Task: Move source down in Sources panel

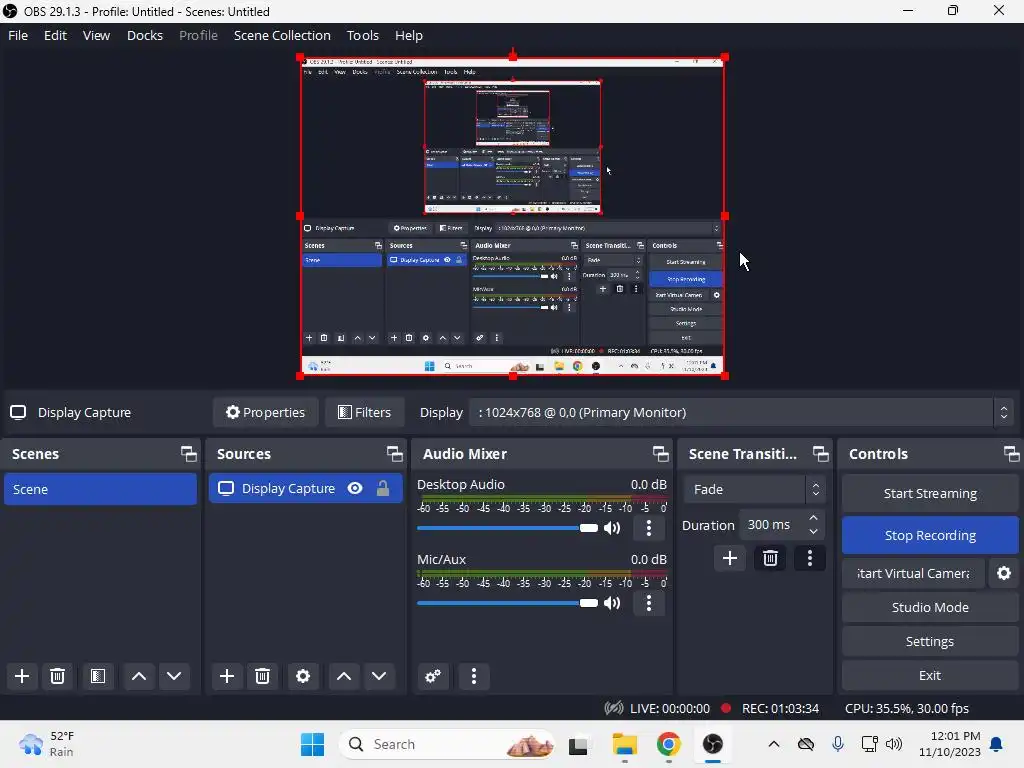Action: (379, 676)
